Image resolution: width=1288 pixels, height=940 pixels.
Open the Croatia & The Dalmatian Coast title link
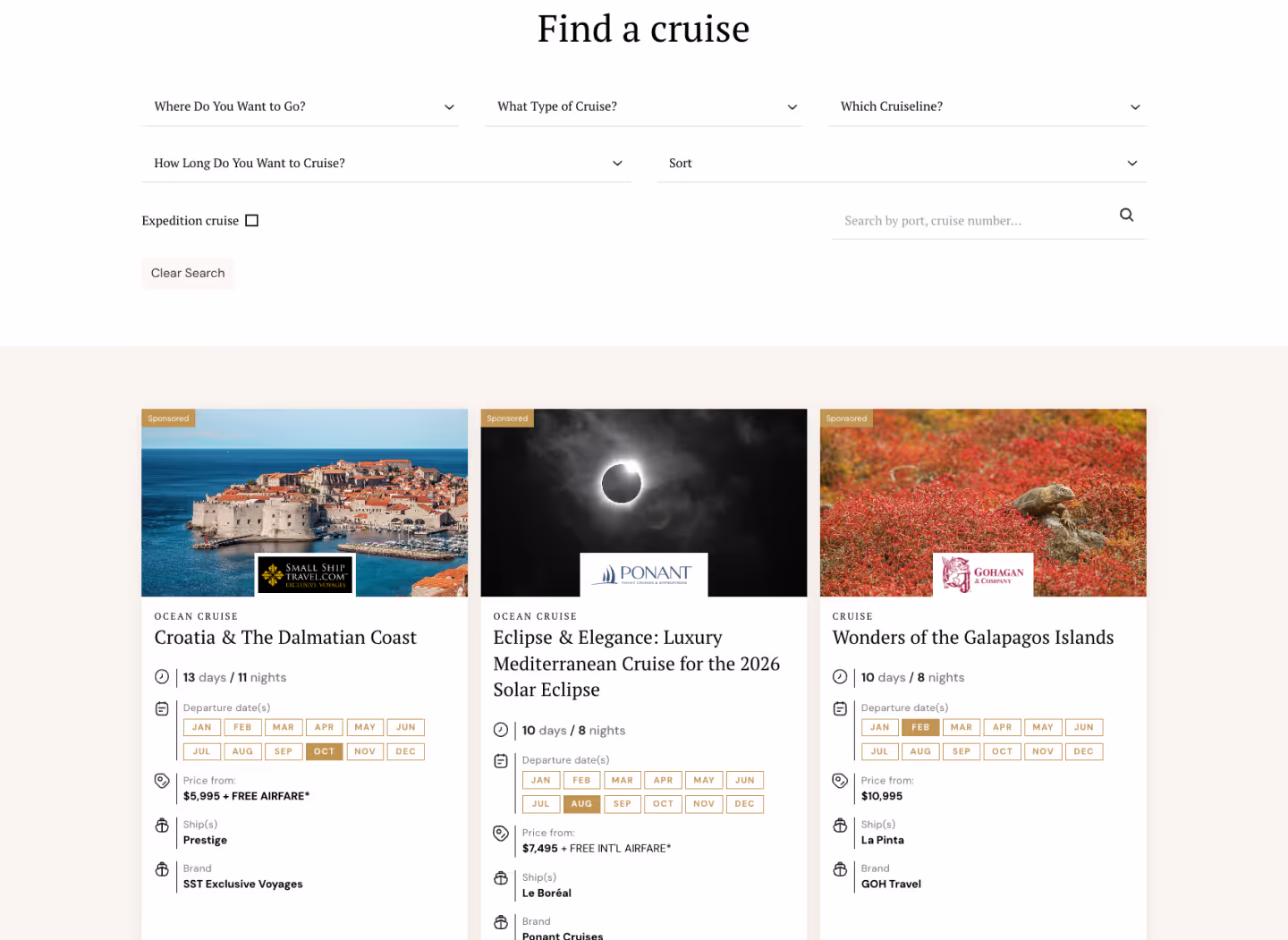[x=285, y=638]
